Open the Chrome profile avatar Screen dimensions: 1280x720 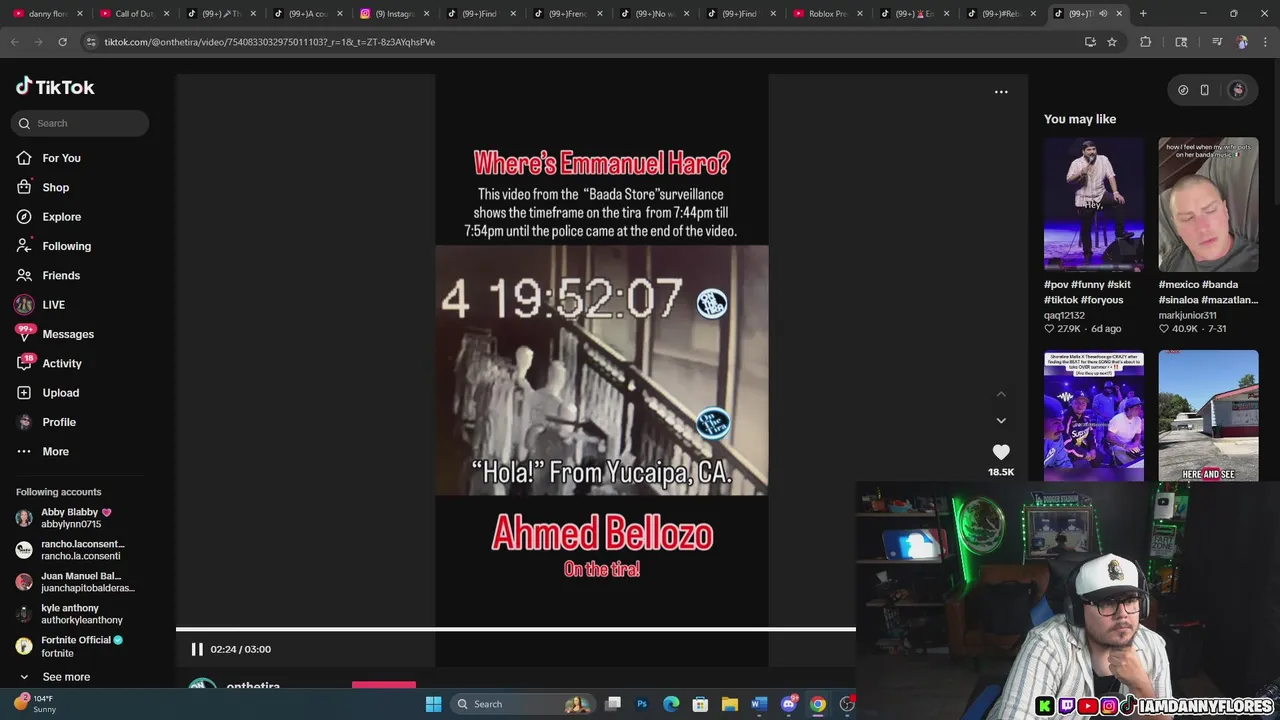coord(1242,42)
